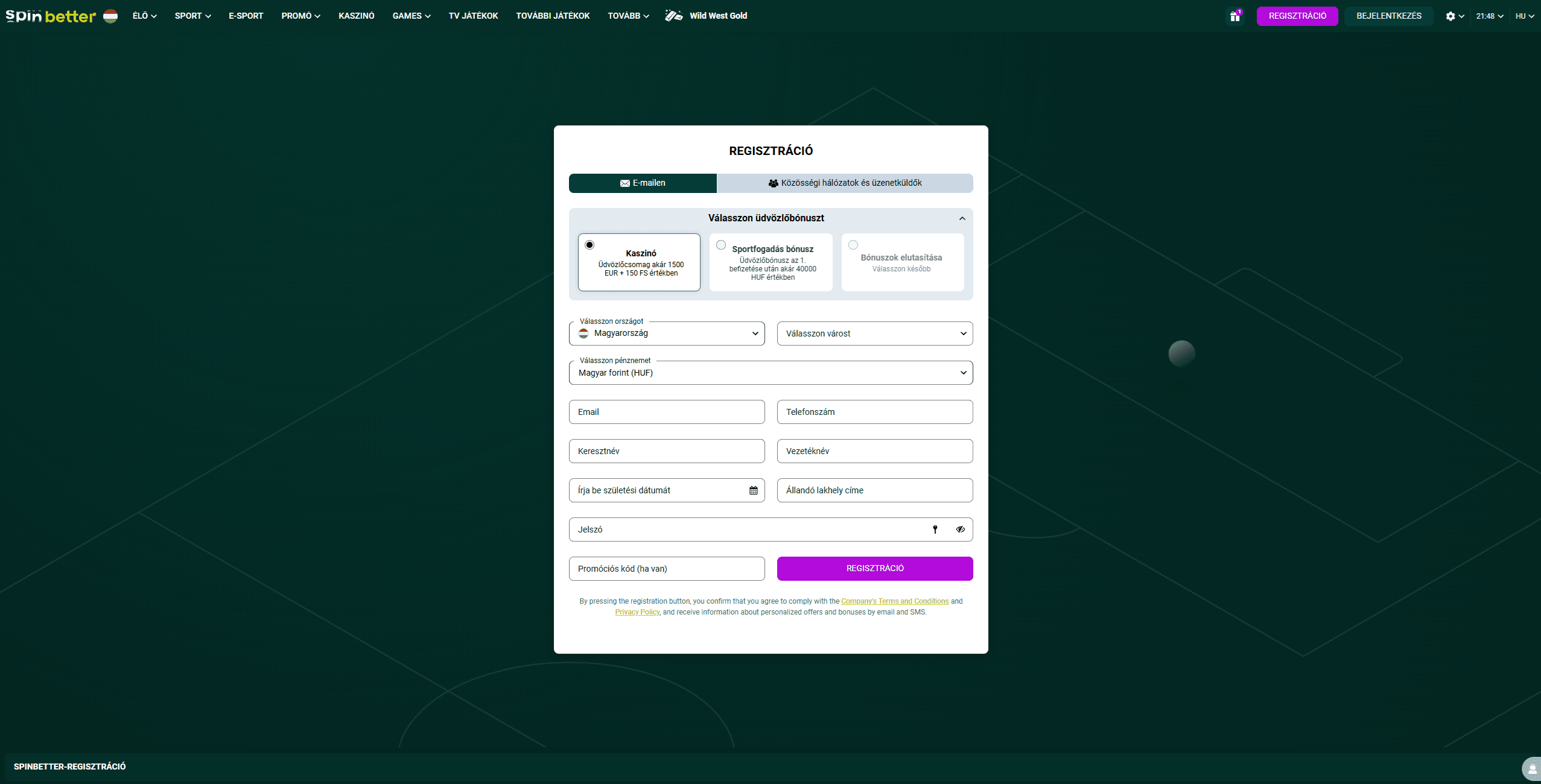This screenshot has width=1541, height=784.
Task: Click the Hungarian flag icon beside logo
Action: coord(110,16)
